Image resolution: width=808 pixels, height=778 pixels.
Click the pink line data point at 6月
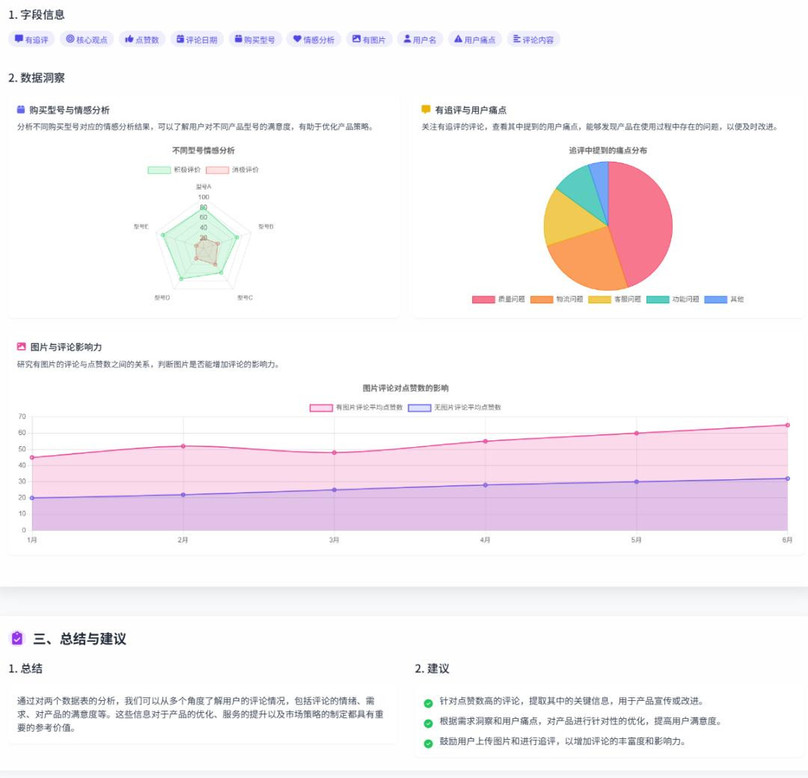point(787,425)
